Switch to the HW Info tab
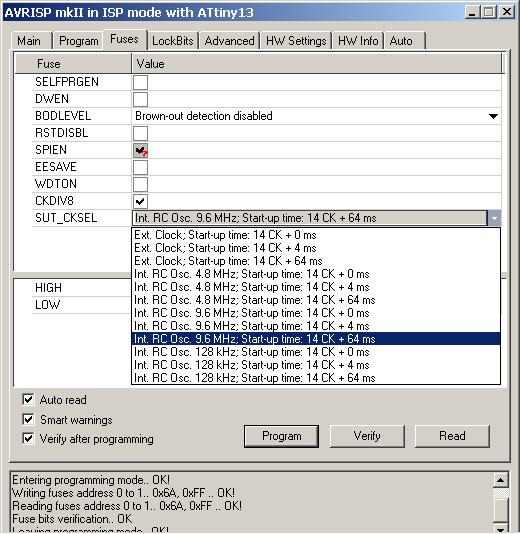This screenshot has height=534, width=520. 358,41
